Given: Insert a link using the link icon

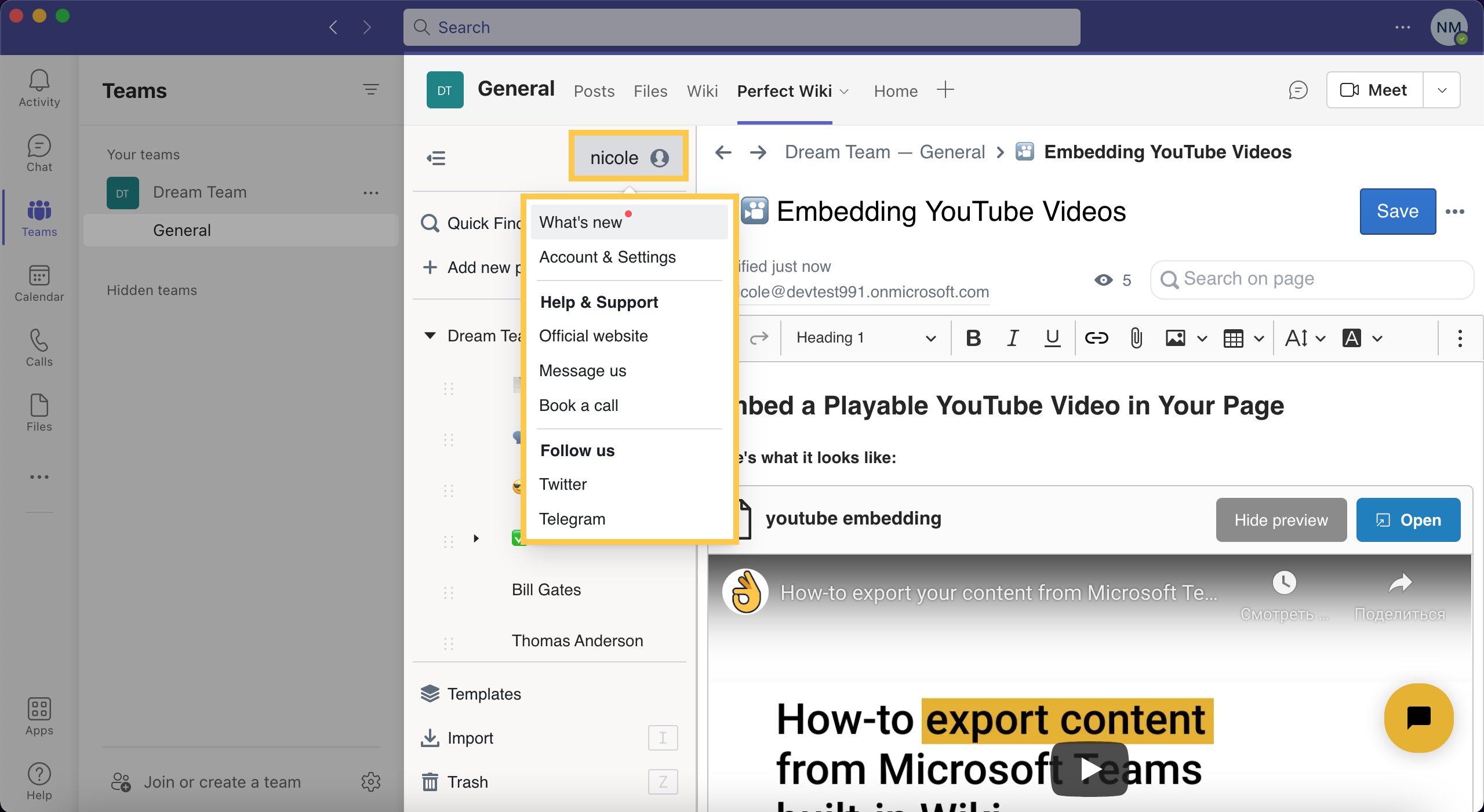Looking at the screenshot, I should click(1096, 338).
